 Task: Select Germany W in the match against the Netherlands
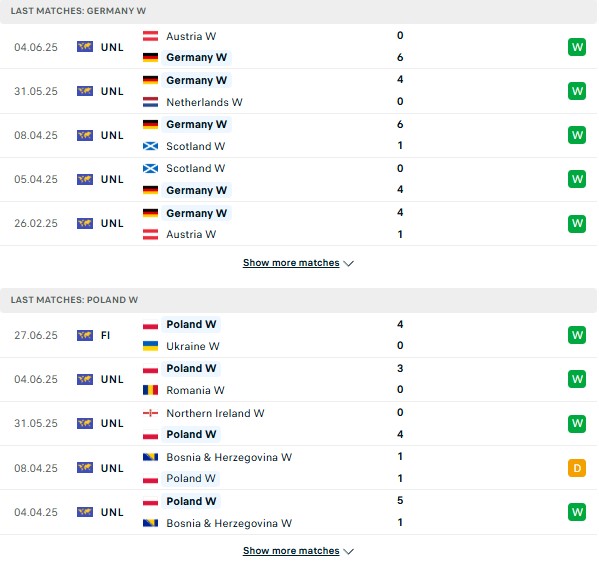196,80
